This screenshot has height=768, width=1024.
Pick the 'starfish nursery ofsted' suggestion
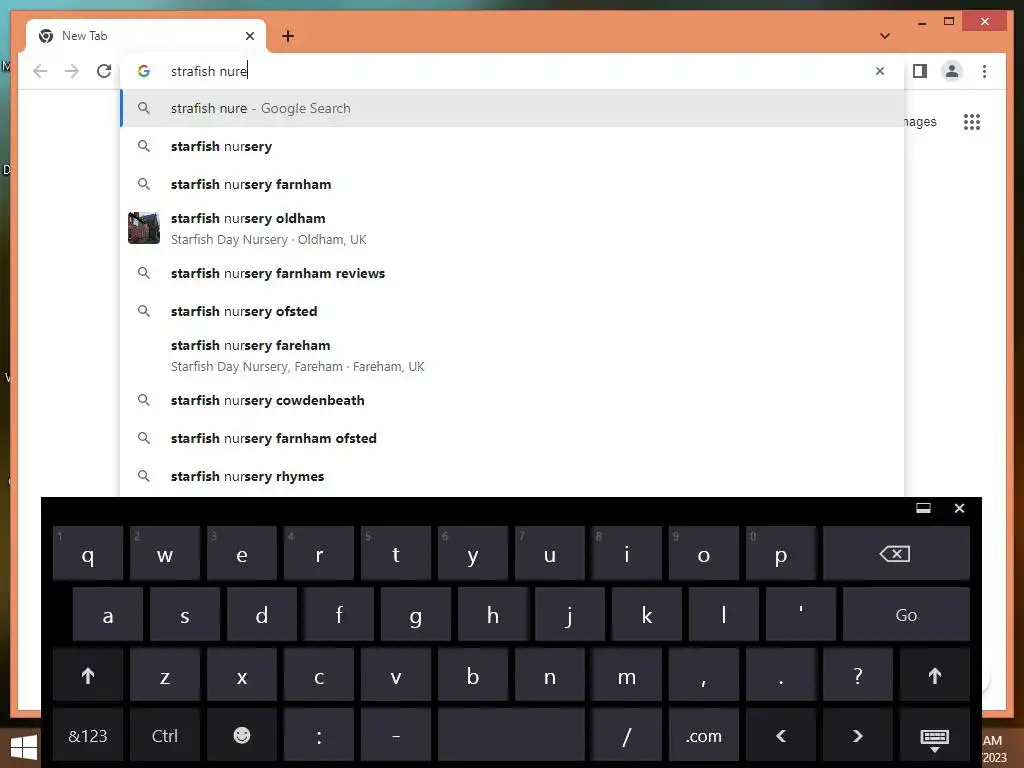click(513, 311)
